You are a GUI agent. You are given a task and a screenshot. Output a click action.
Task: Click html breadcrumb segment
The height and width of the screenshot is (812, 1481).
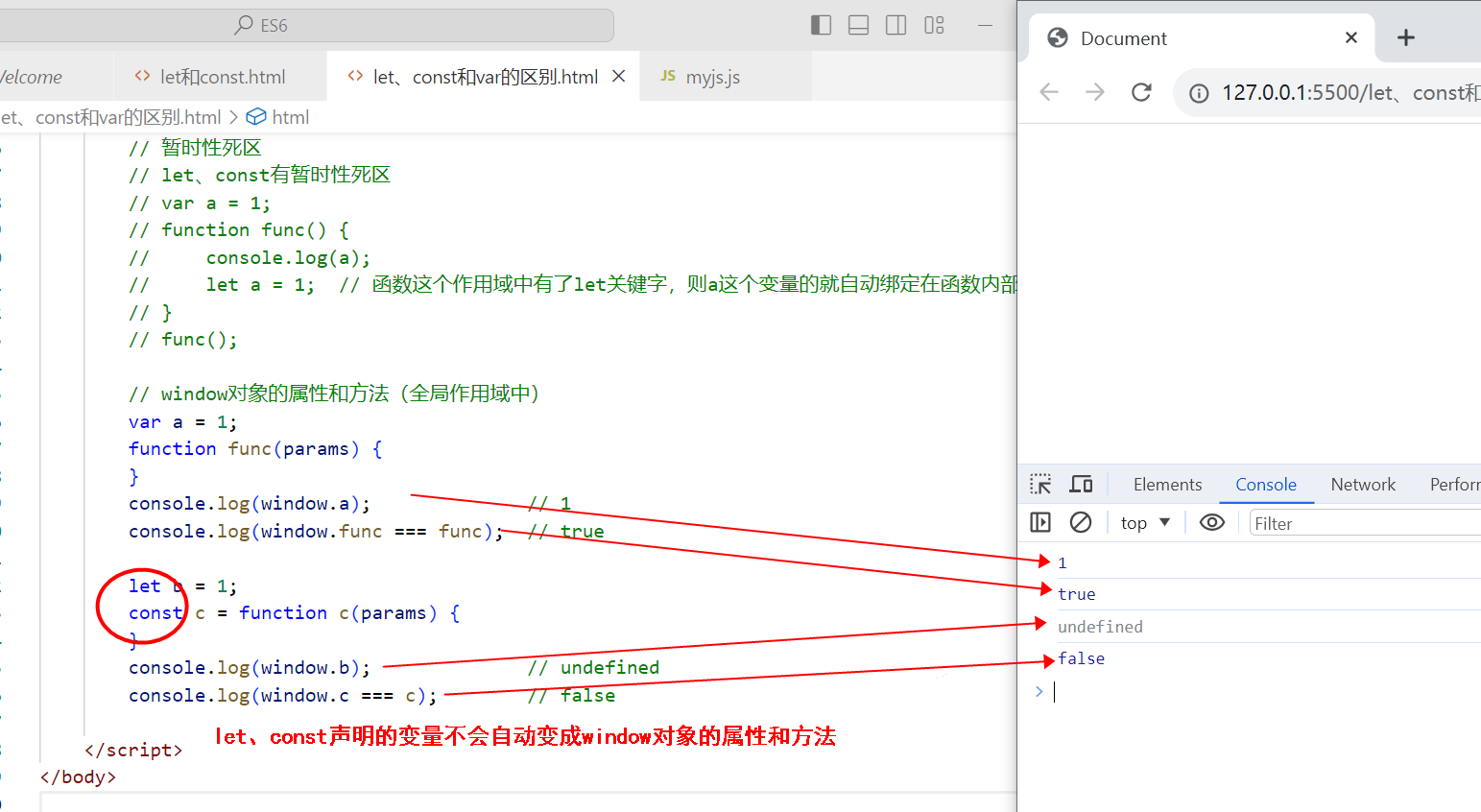[x=290, y=117]
